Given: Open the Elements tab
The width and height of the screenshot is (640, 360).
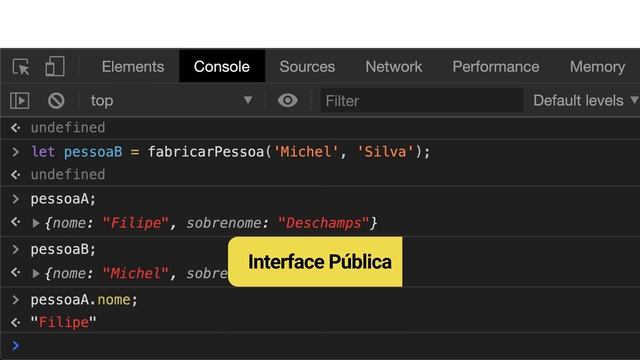Looking at the screenshot, I should 133,67.
